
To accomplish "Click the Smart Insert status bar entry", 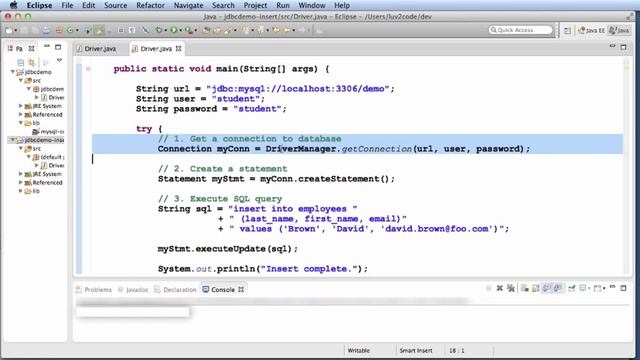I will (x=416, y=350).
